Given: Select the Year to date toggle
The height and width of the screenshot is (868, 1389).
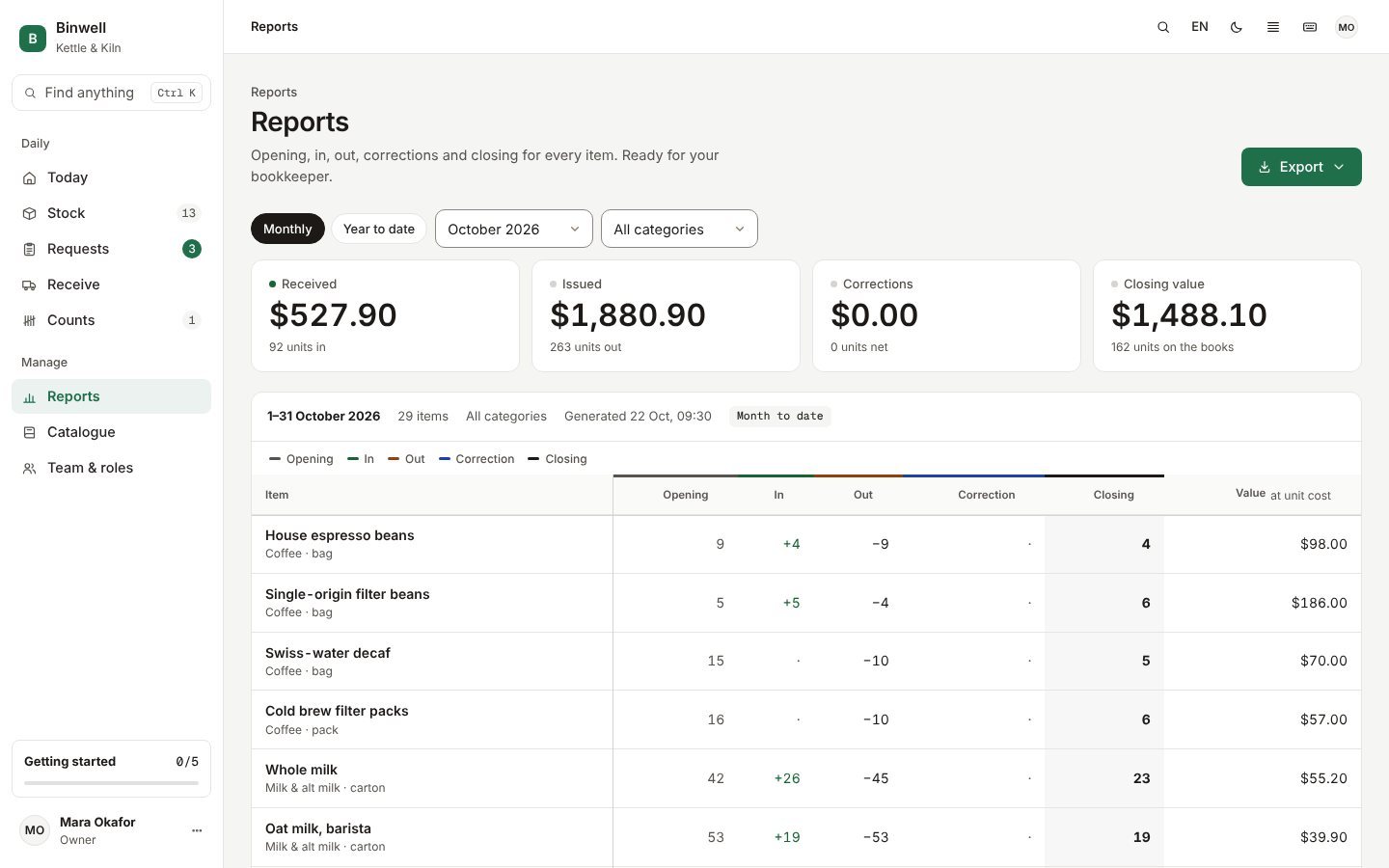Looking at the screenshot, I should [x=379, y=229].
